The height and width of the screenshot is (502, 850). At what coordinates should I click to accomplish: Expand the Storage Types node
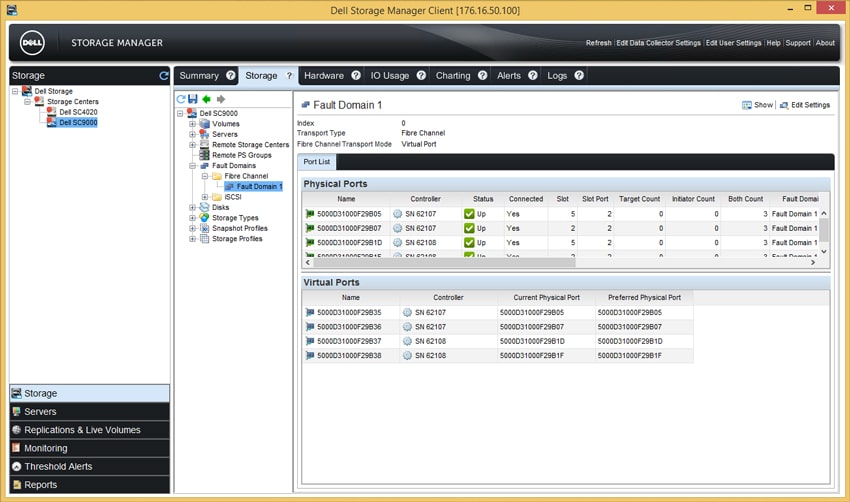point(192,217)
